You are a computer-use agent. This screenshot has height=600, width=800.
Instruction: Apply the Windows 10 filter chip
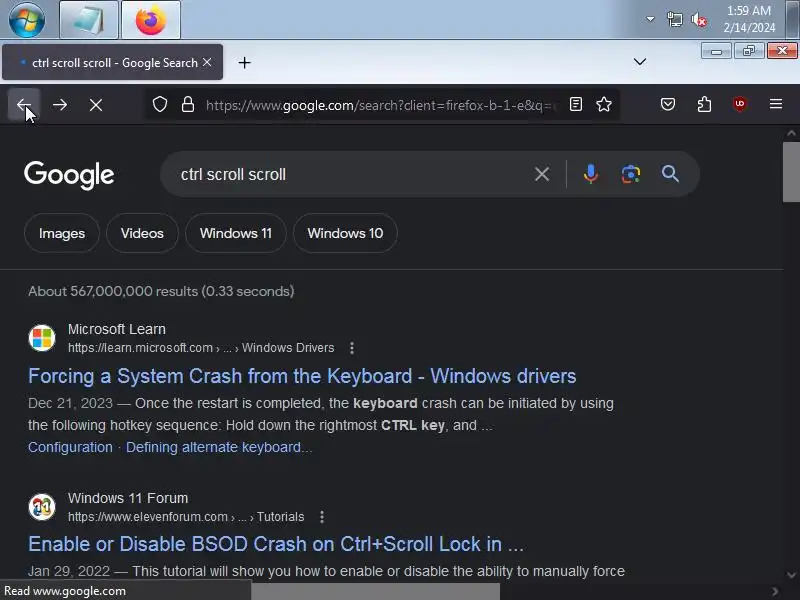345,233
